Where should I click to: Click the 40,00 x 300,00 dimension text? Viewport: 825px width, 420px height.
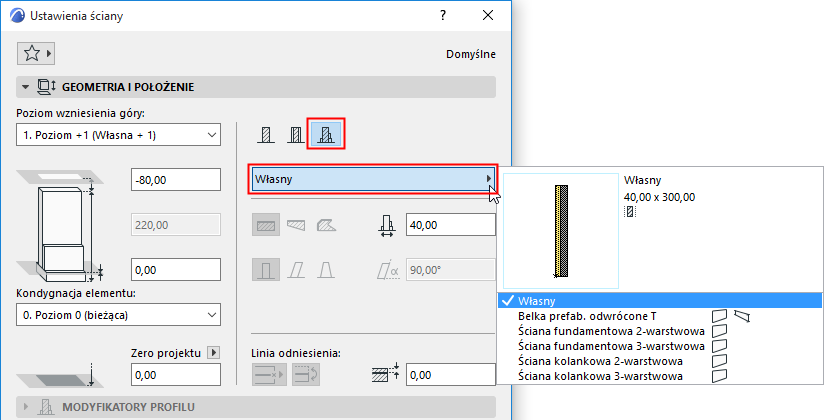[x=660, y=197]
